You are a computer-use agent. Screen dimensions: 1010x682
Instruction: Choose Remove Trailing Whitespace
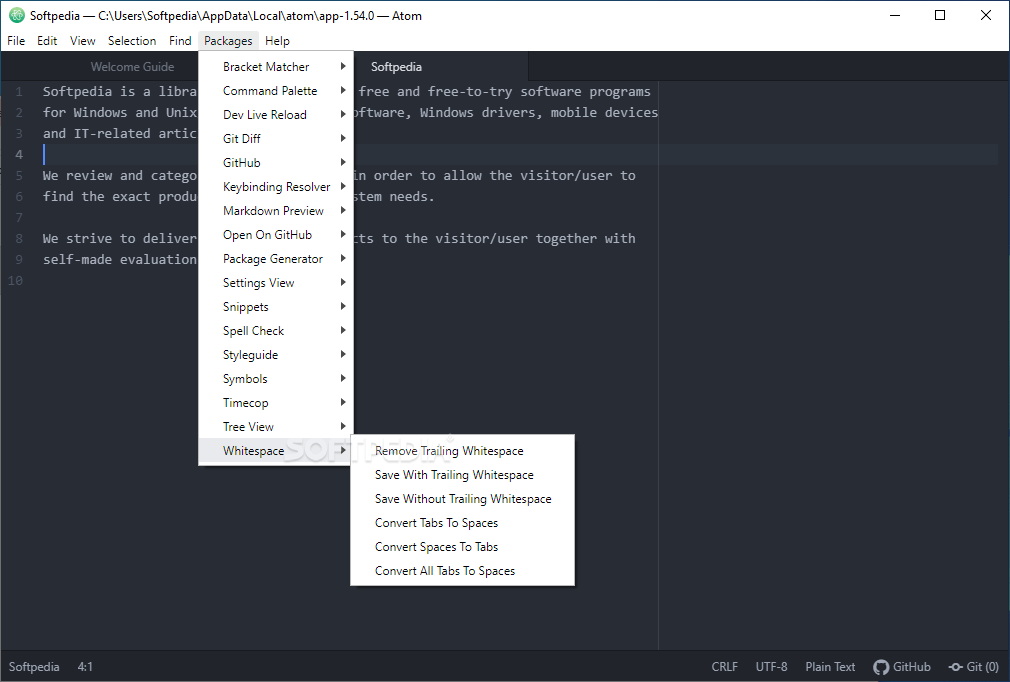pyautogui.click(x=462, y=451)
